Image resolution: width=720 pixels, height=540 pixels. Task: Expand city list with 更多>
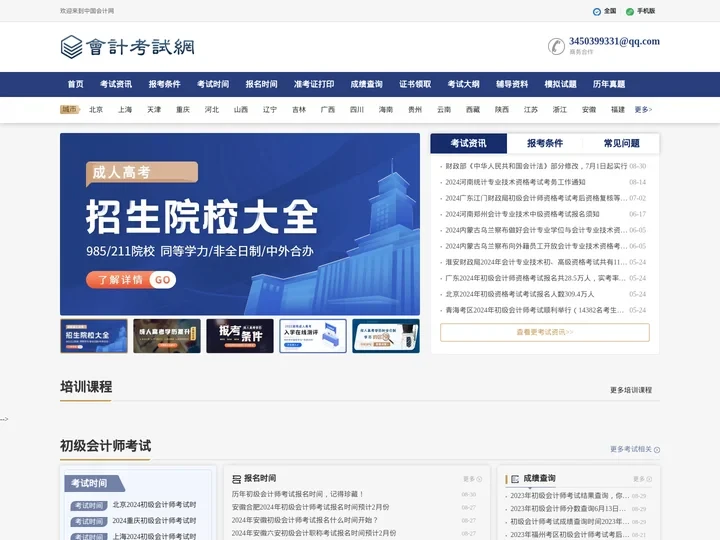coord(643,109)
